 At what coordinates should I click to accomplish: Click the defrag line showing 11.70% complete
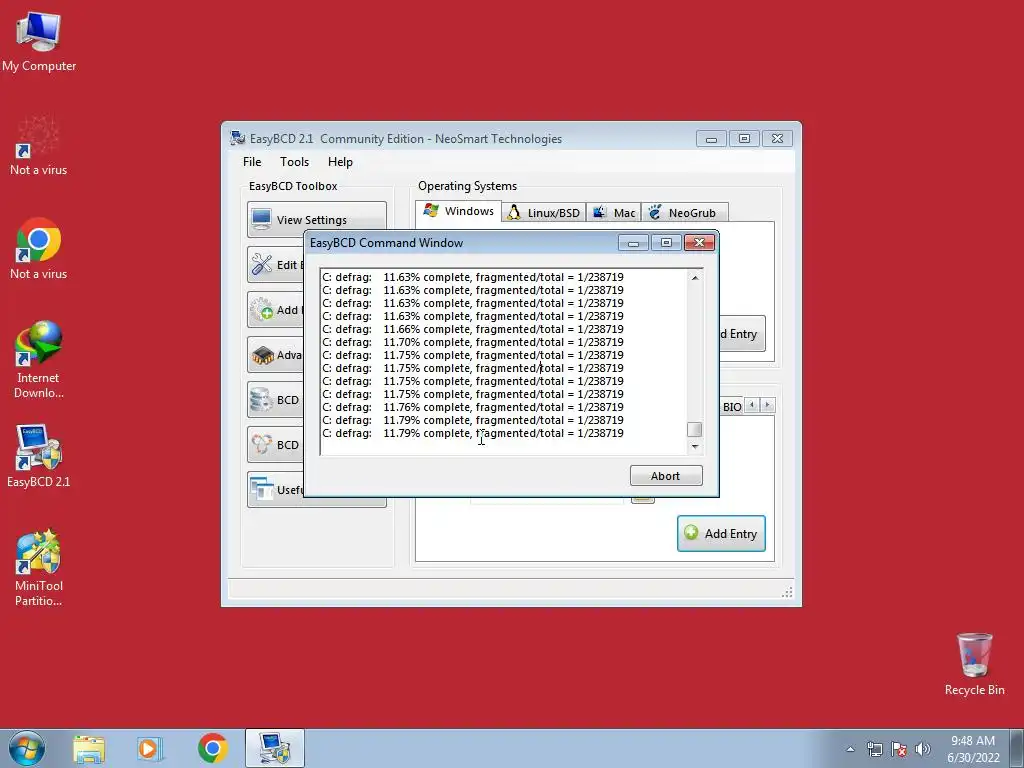(473, 342)
